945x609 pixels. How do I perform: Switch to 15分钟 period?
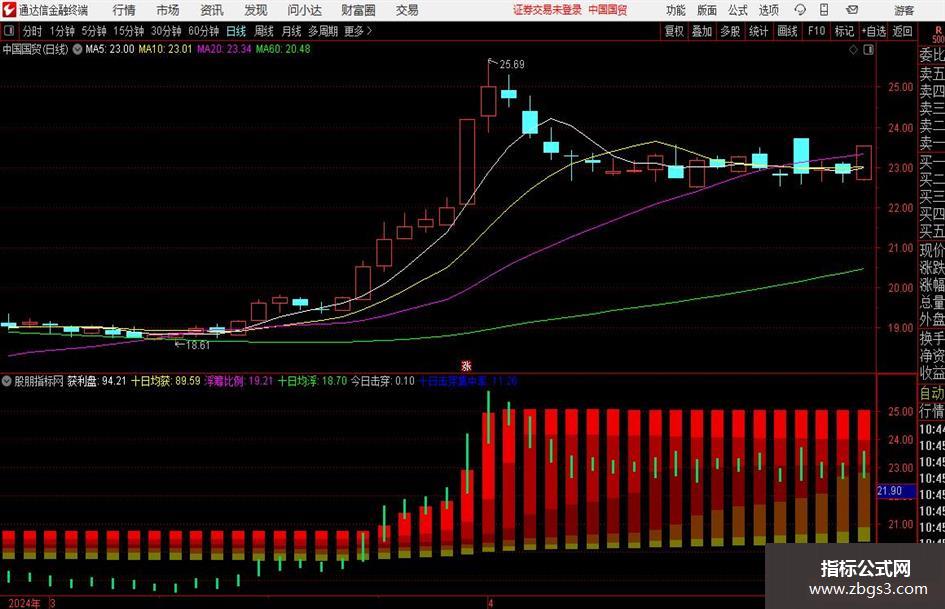(128, 31)
